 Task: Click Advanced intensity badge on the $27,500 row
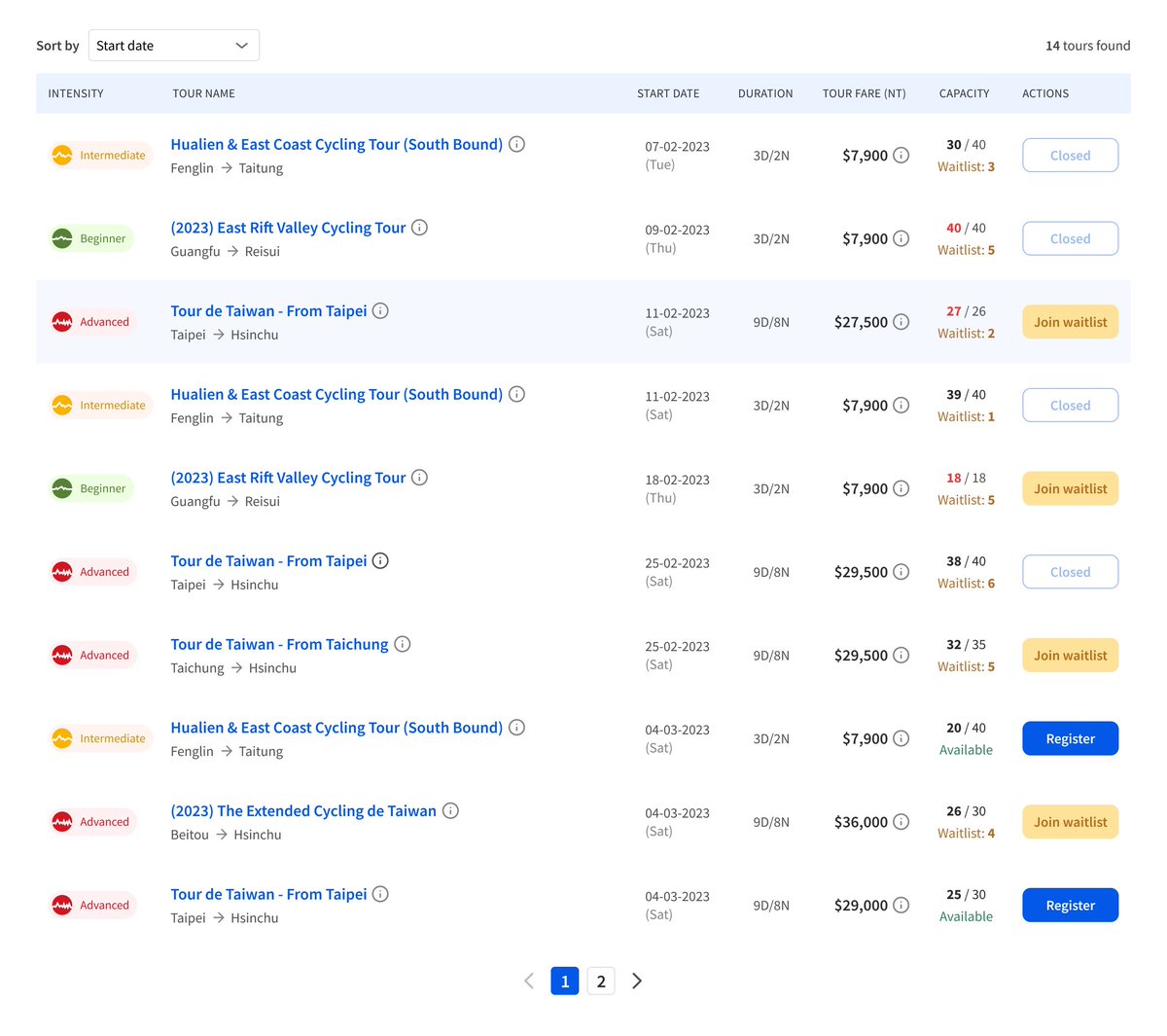click(93, 322)
